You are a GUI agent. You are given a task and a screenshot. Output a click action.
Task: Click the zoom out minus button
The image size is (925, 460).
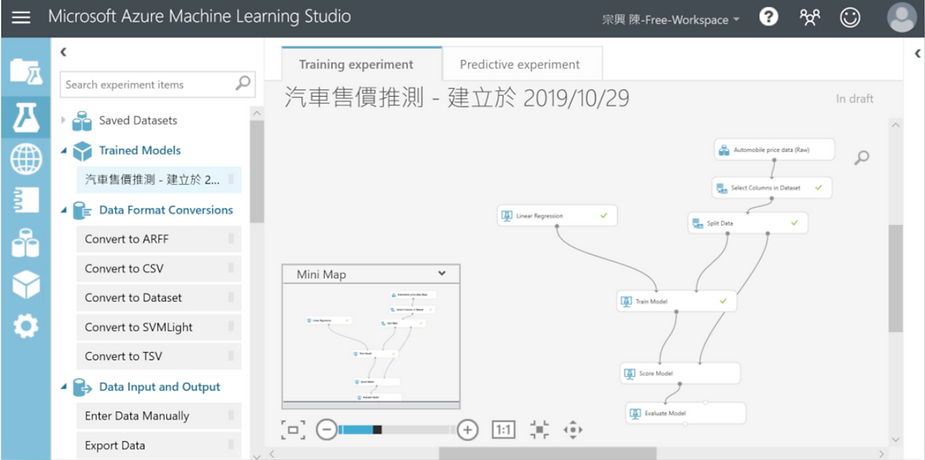[326, 429]
